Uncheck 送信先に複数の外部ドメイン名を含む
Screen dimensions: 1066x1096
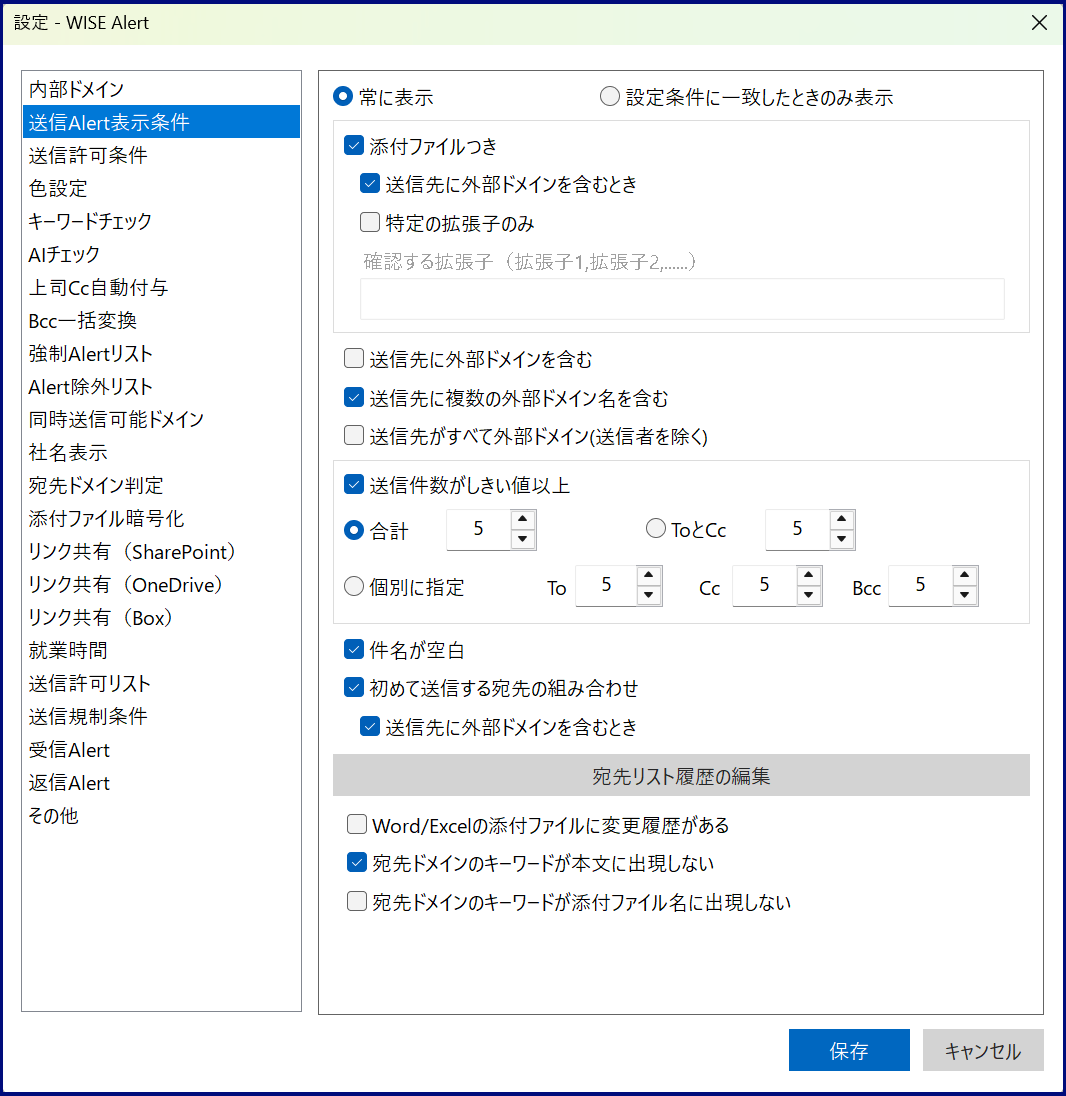[354, 398]
